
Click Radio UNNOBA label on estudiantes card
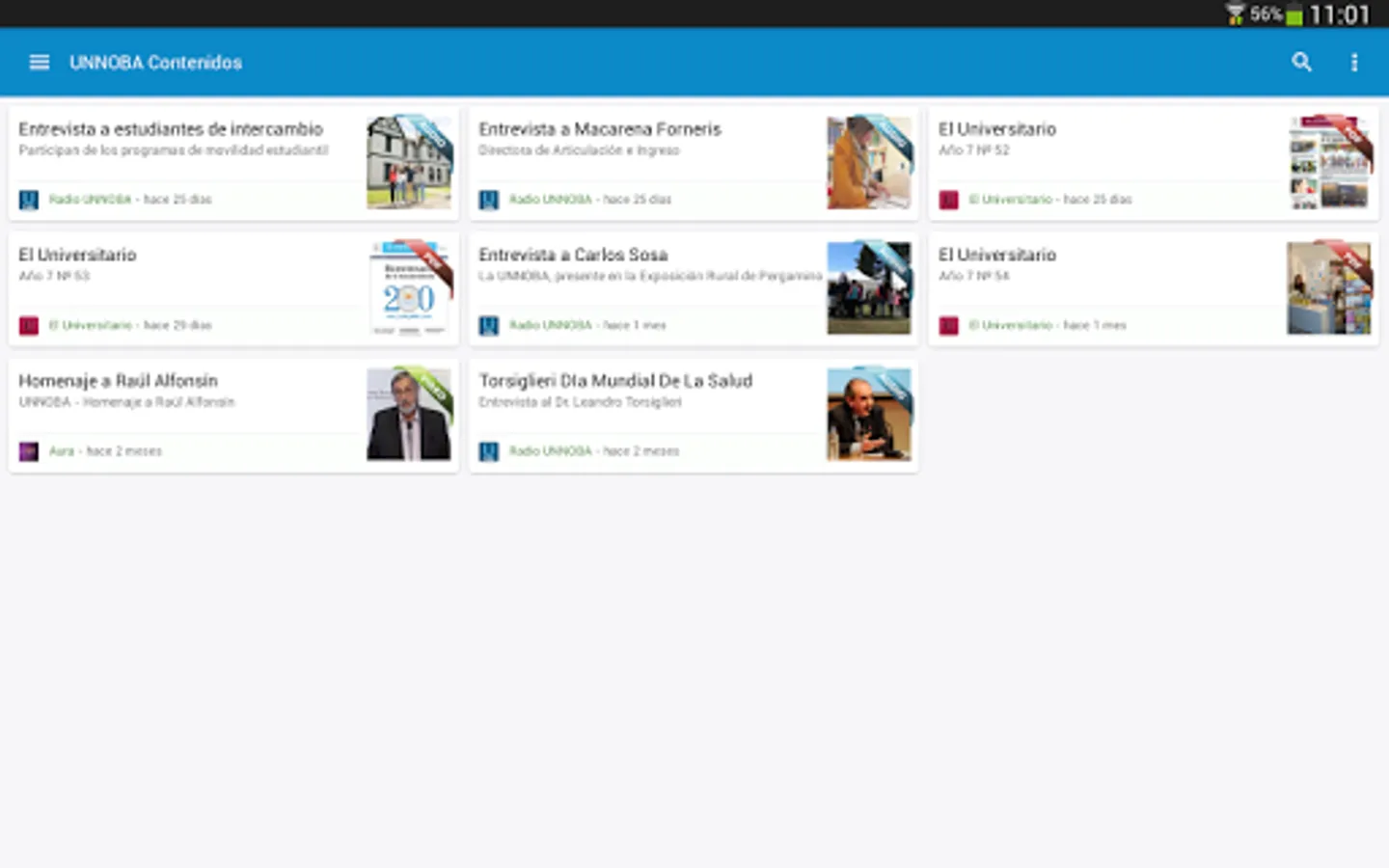(x=90, y=200)
